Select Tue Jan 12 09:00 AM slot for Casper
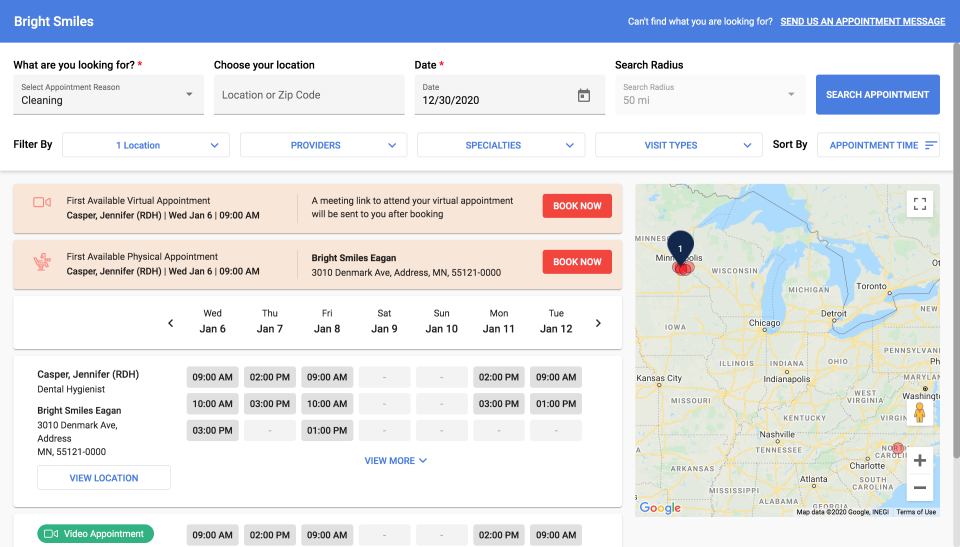Viewport: 960px width, 547px height. point(556,377)
